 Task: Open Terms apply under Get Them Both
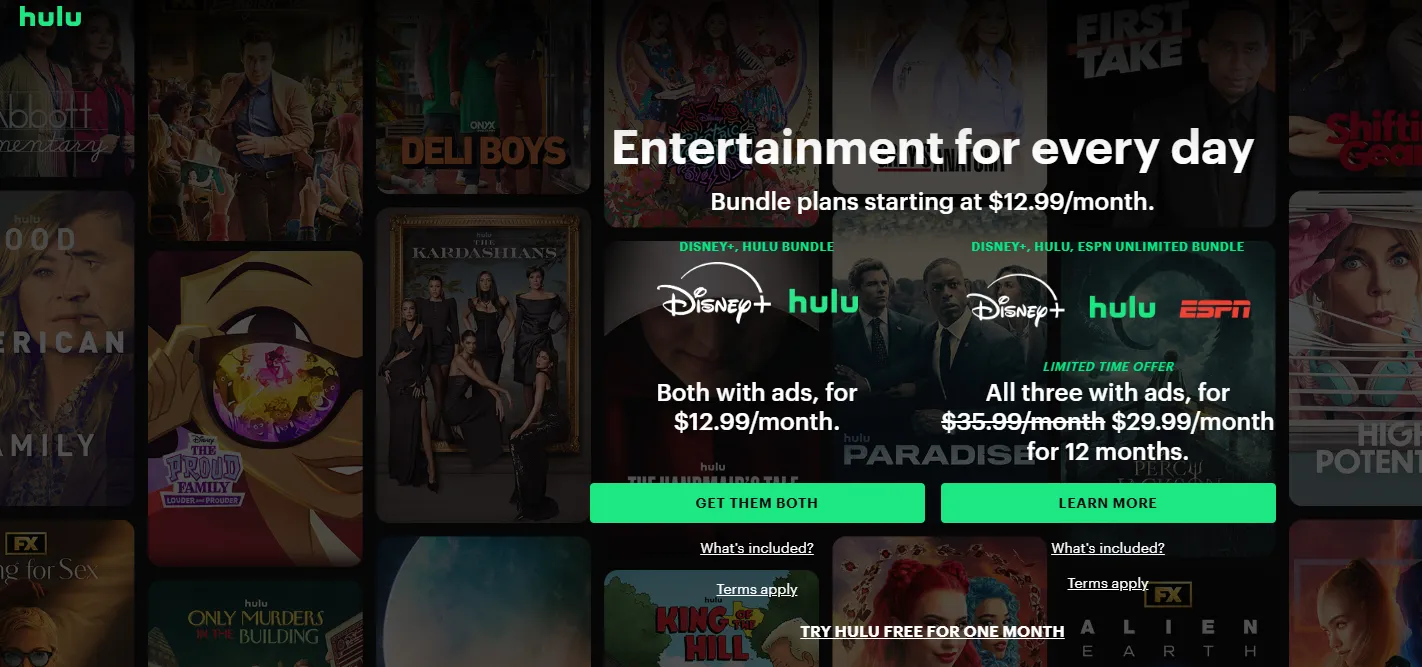click(x=757, y=589)
